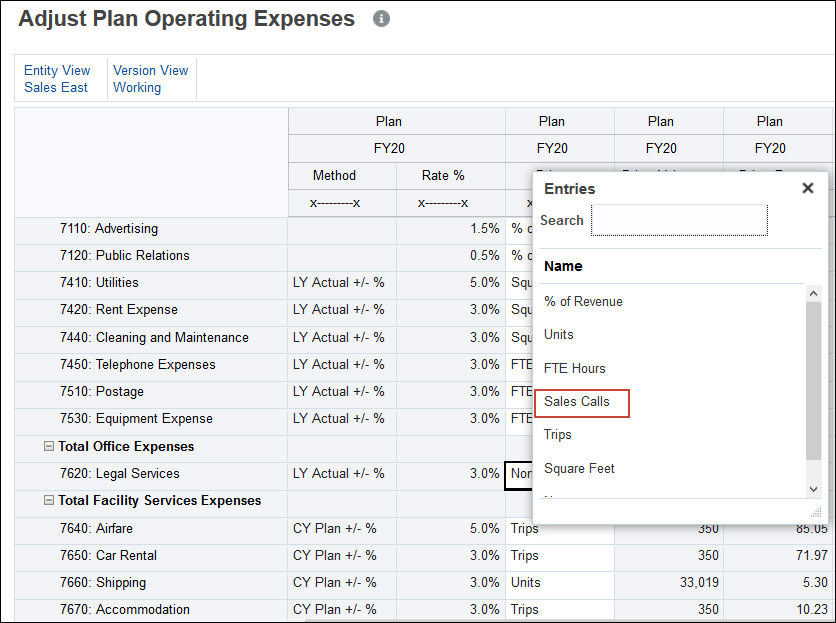836x623 pixels.
Task: Close the Entries dialog with the X icon
Action: pos(808,187)
